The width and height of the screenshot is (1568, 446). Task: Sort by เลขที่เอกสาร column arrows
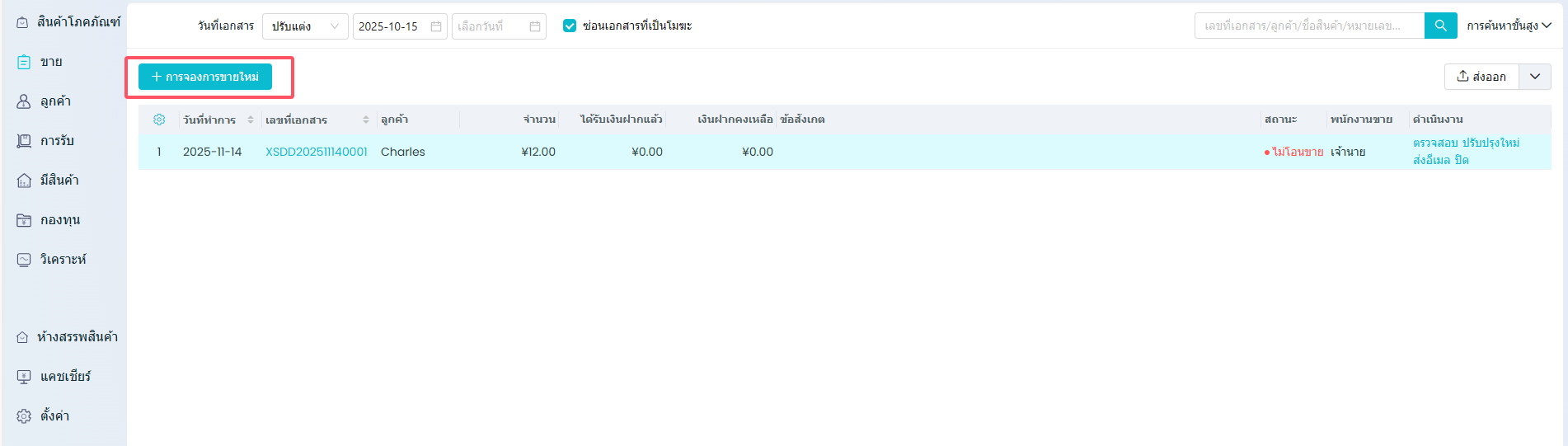(366, 120)
